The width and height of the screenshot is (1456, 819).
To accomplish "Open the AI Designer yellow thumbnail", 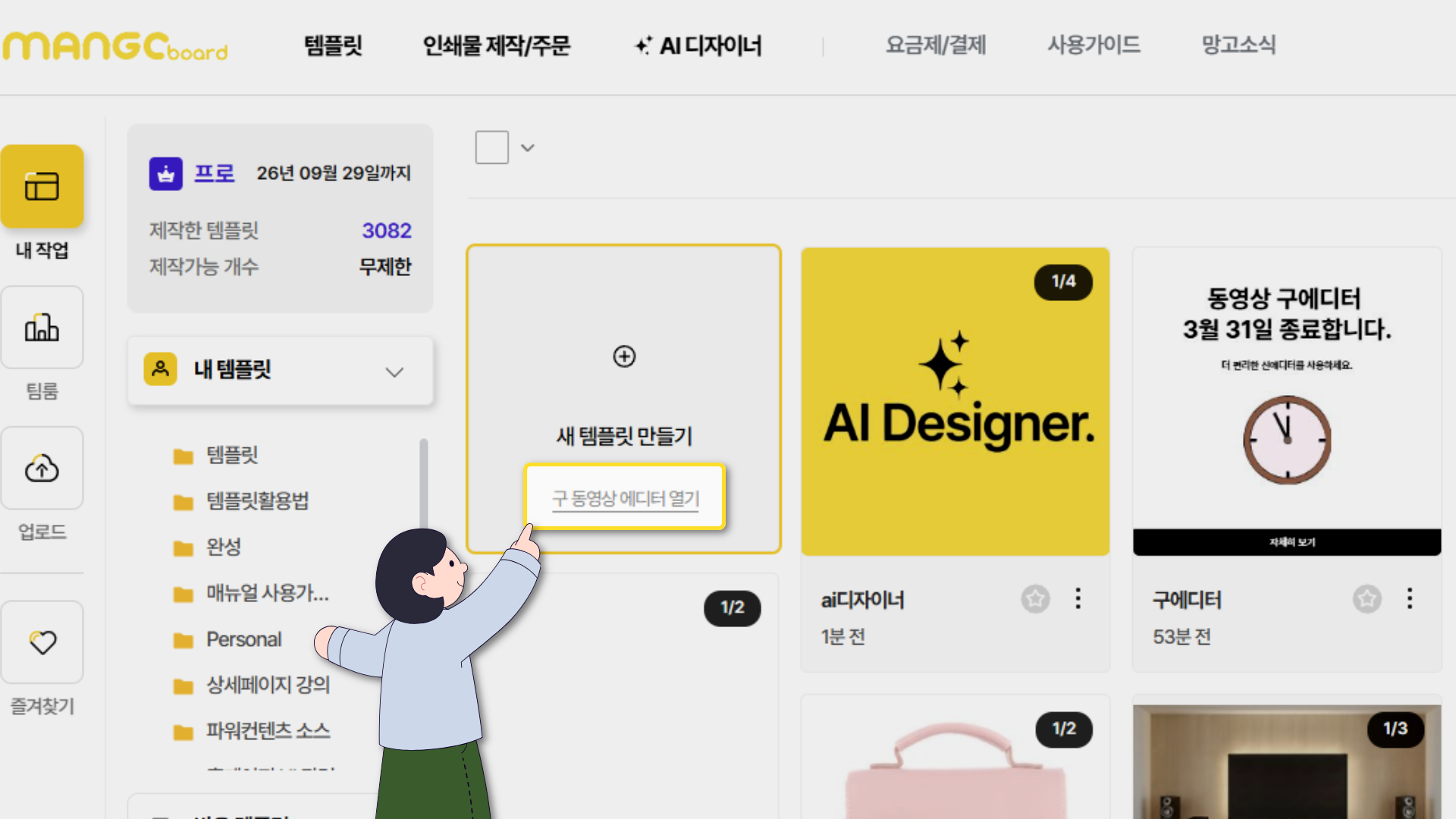I will click(x=955, y=402).
